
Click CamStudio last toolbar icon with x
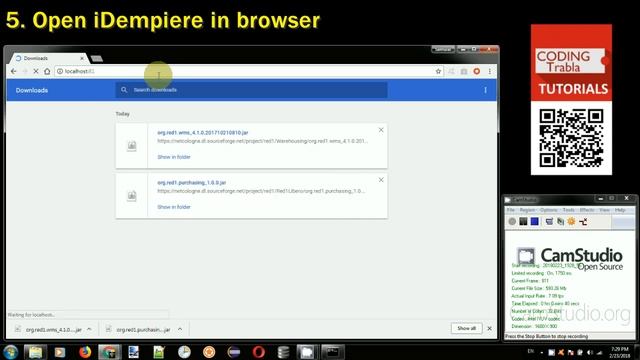[583, 222]
